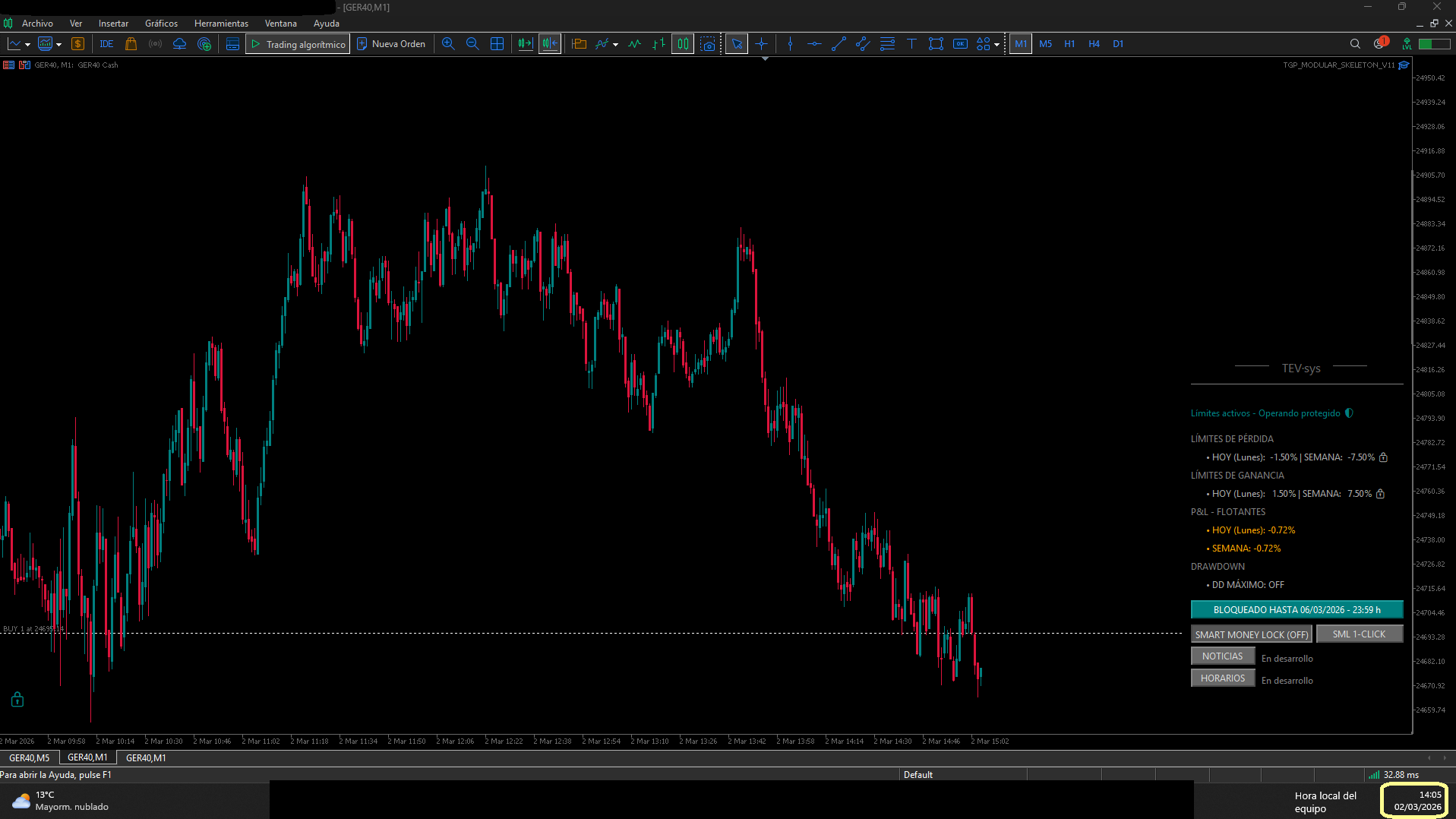Expand the chart type dropdown arrow
The height and width of the screenshot is (819, 1456).
coord(28,45)
